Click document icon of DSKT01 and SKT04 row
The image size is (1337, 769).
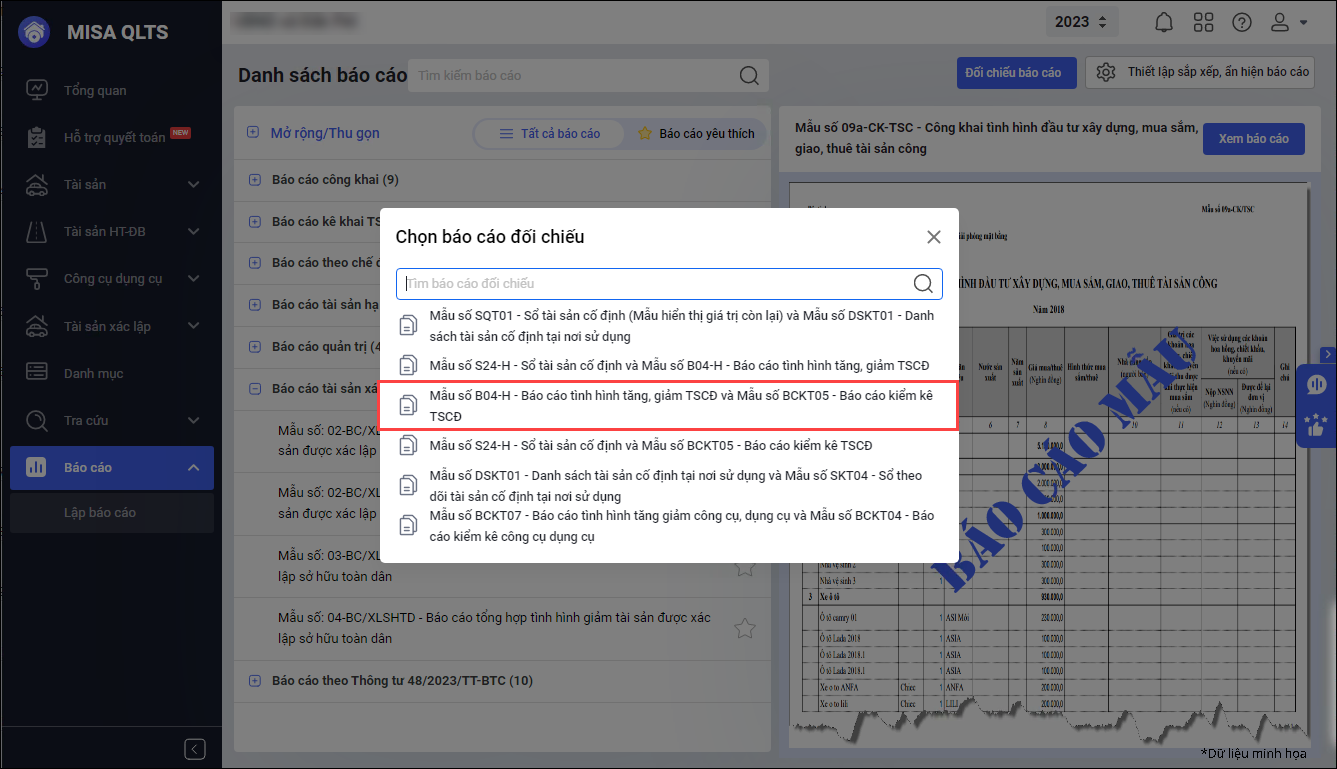tap(408, 485)
